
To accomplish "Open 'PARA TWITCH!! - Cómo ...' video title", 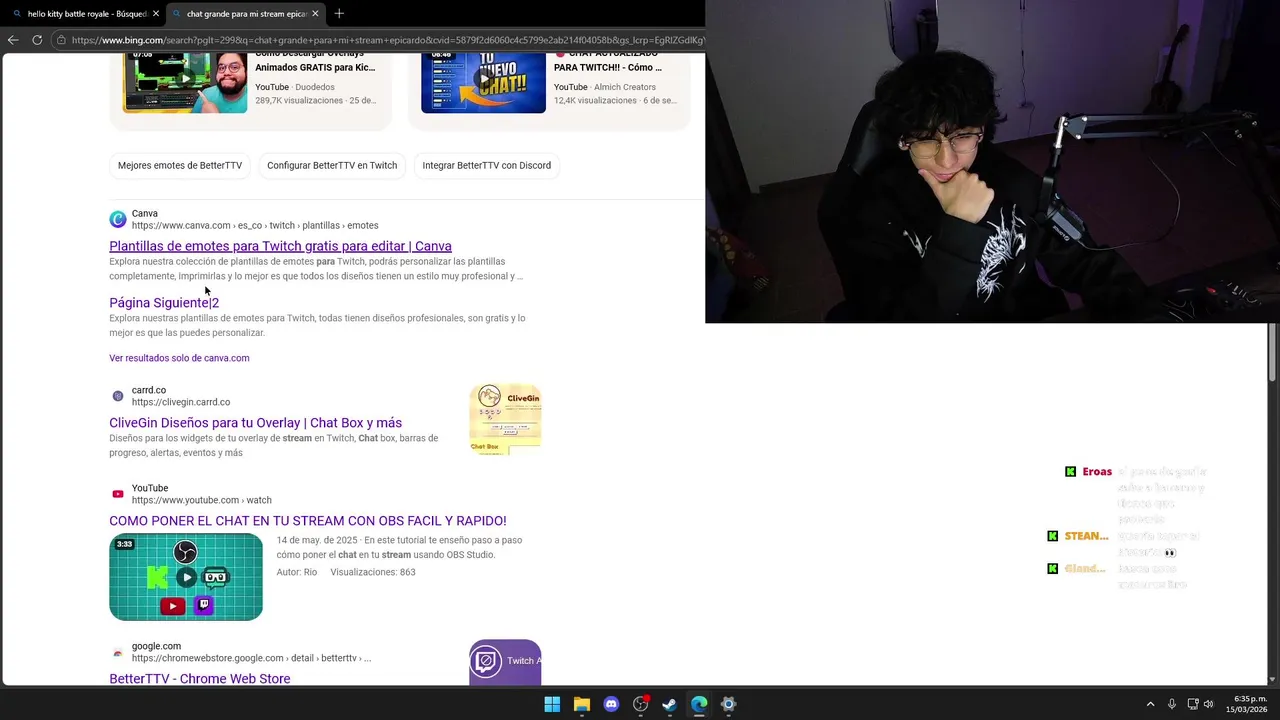I will click(x=608, y=68).
